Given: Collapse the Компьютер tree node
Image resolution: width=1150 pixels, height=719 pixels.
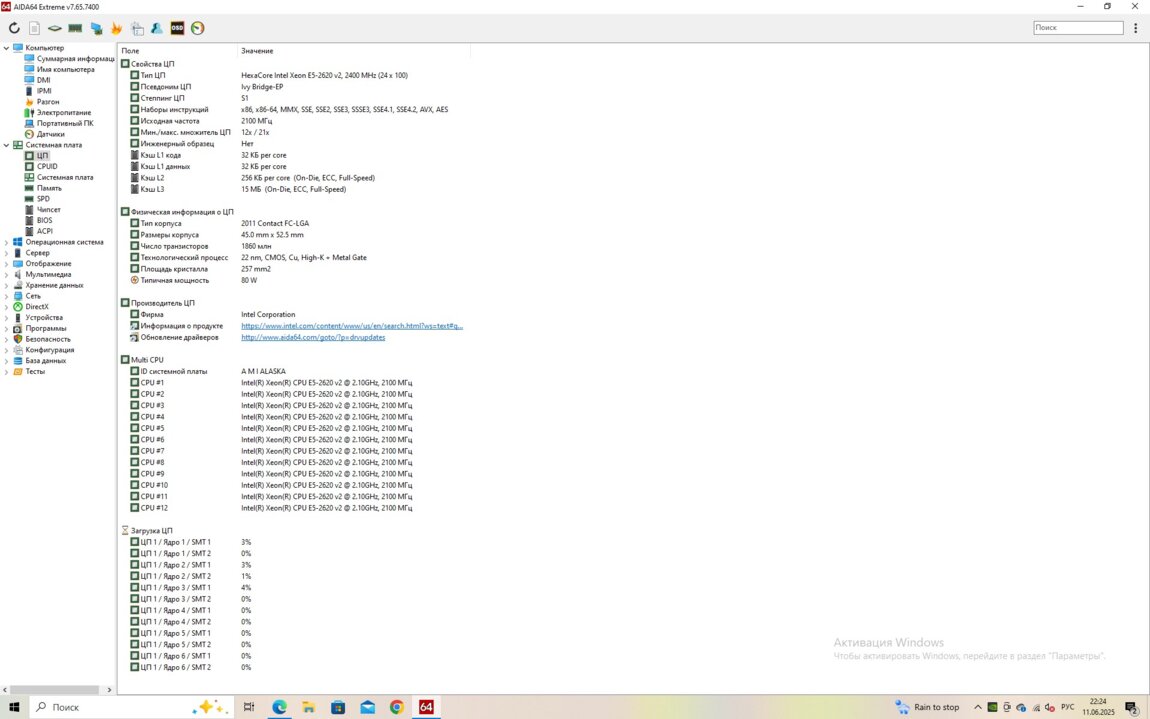Looking at the screenshot, I should [6, 48].
